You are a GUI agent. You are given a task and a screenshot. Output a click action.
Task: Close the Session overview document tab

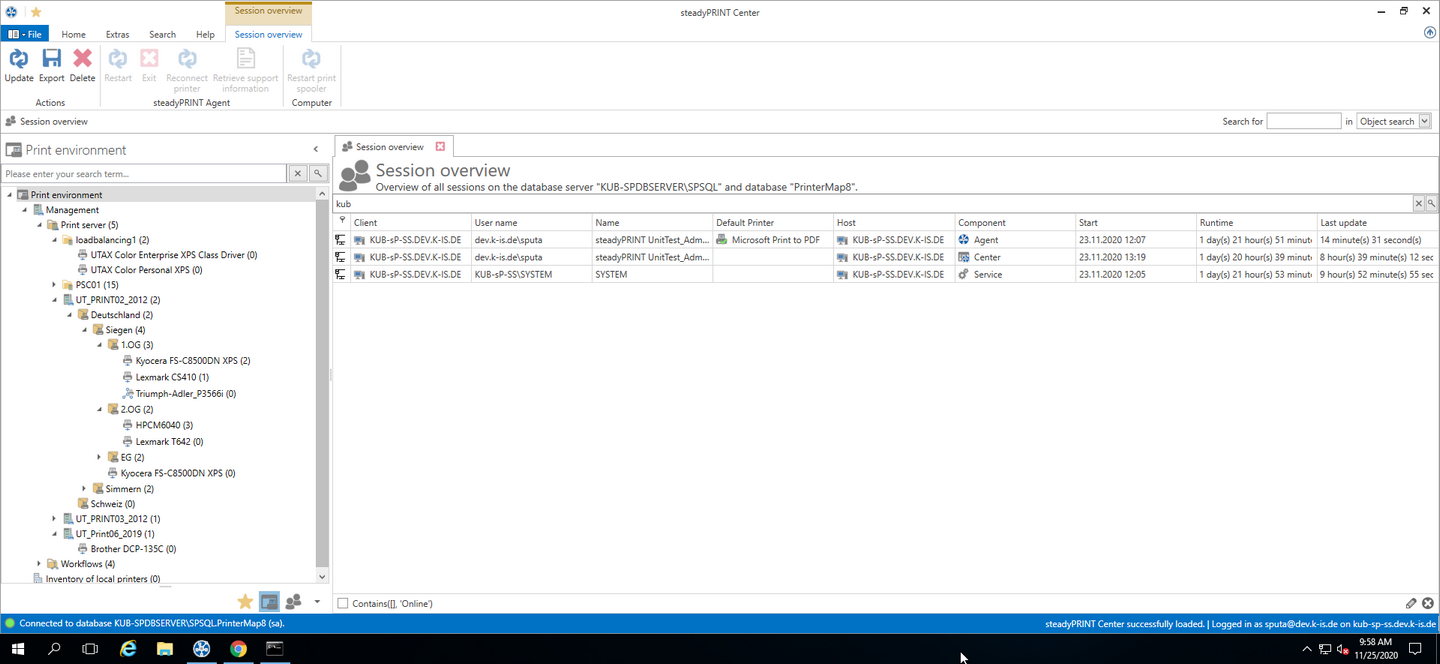point(440,146)
